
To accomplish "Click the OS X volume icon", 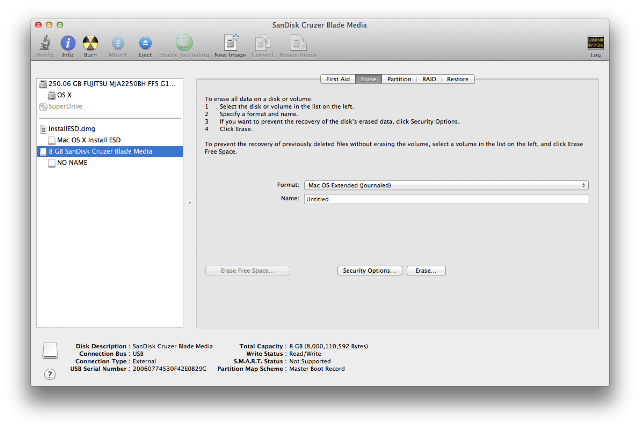I will tap(51, 95).
